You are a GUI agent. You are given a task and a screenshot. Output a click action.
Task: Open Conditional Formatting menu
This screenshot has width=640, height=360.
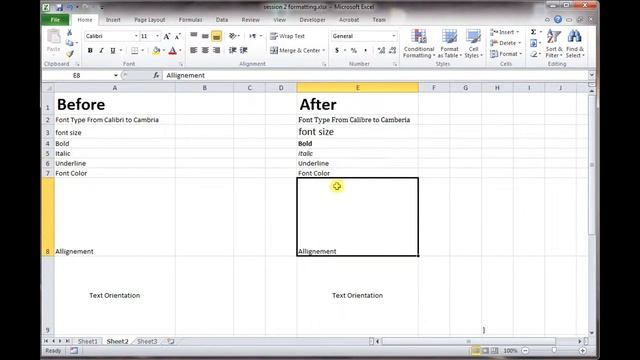pos(419,44)
